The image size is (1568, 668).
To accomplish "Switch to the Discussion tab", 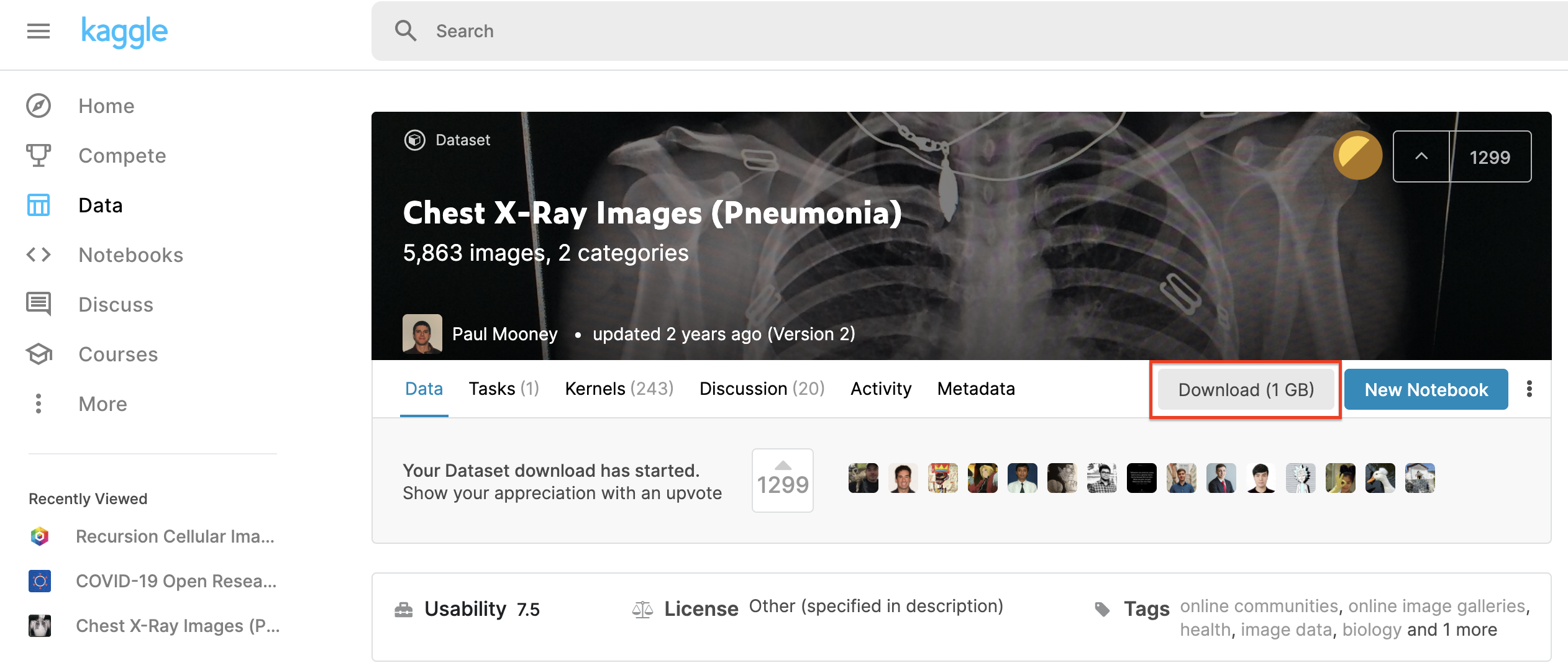I will [x=762, y=389].
